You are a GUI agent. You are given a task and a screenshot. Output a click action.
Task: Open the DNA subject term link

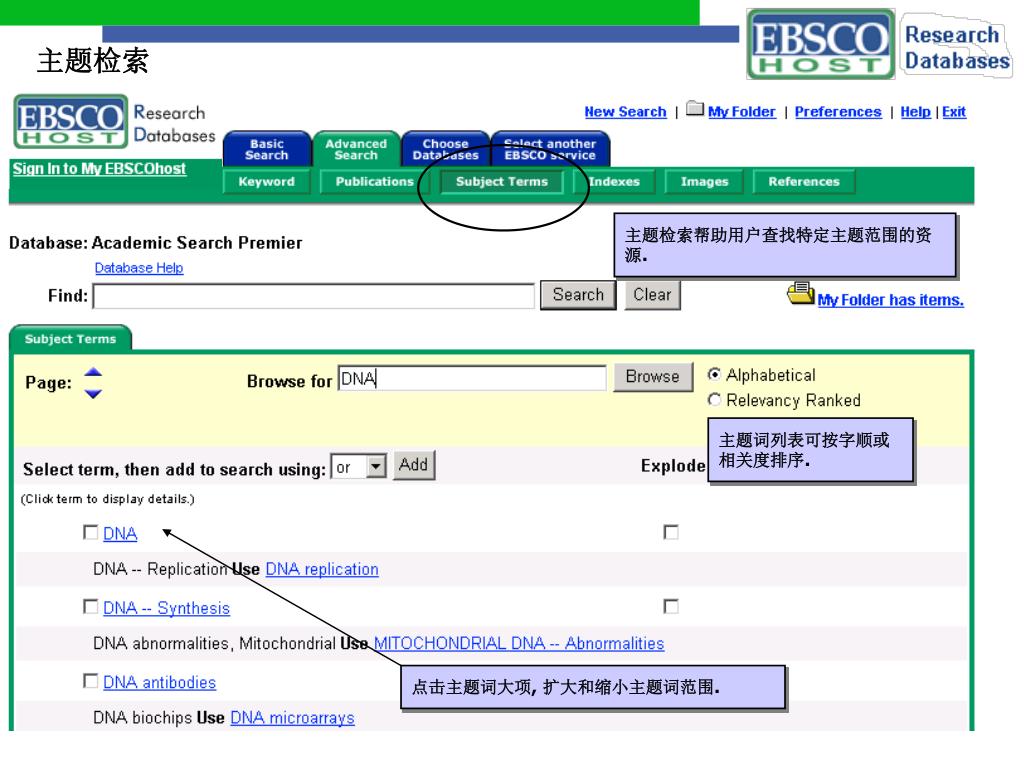coord(120,534)
